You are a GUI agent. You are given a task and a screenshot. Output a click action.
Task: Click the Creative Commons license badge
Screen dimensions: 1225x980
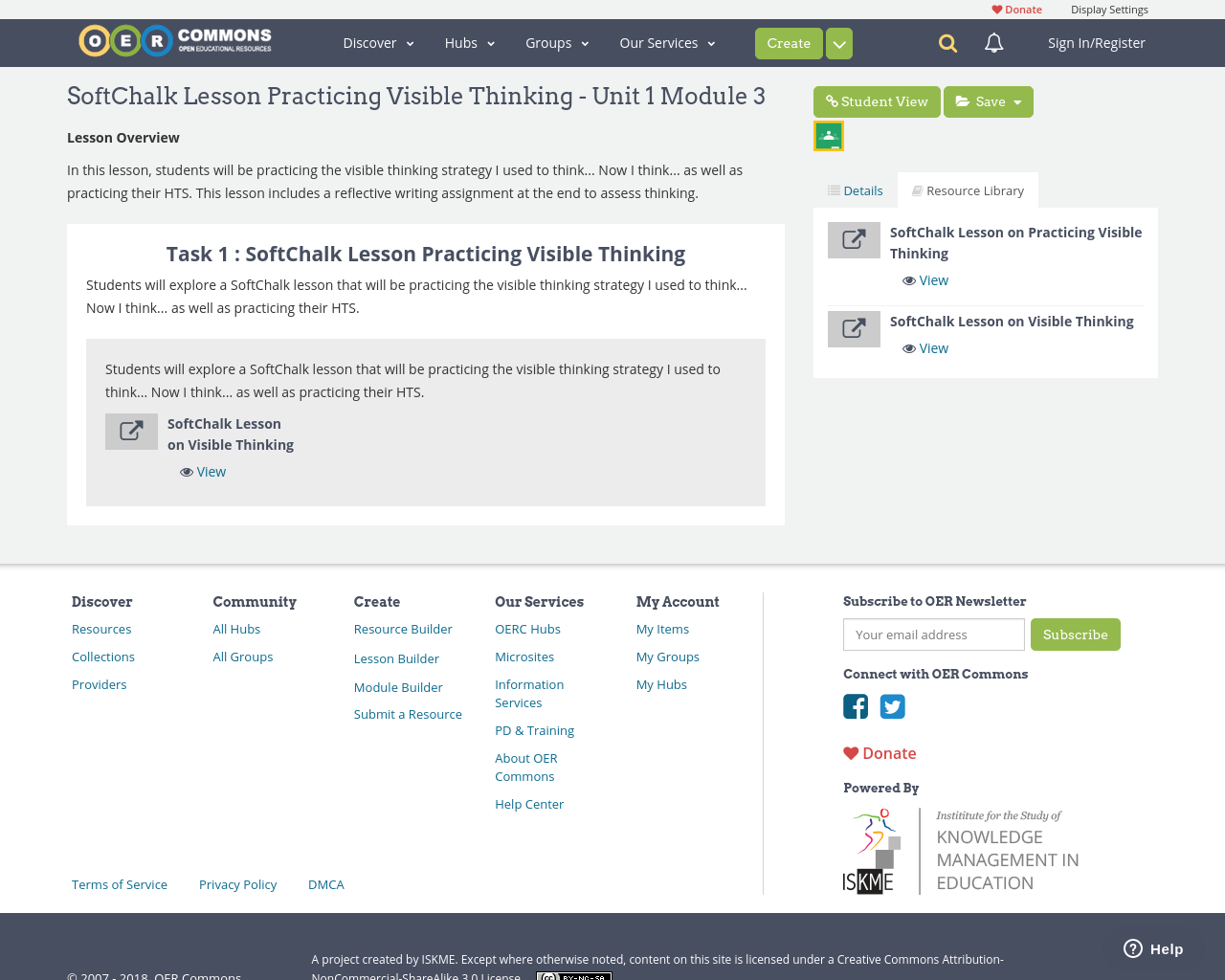572,975
